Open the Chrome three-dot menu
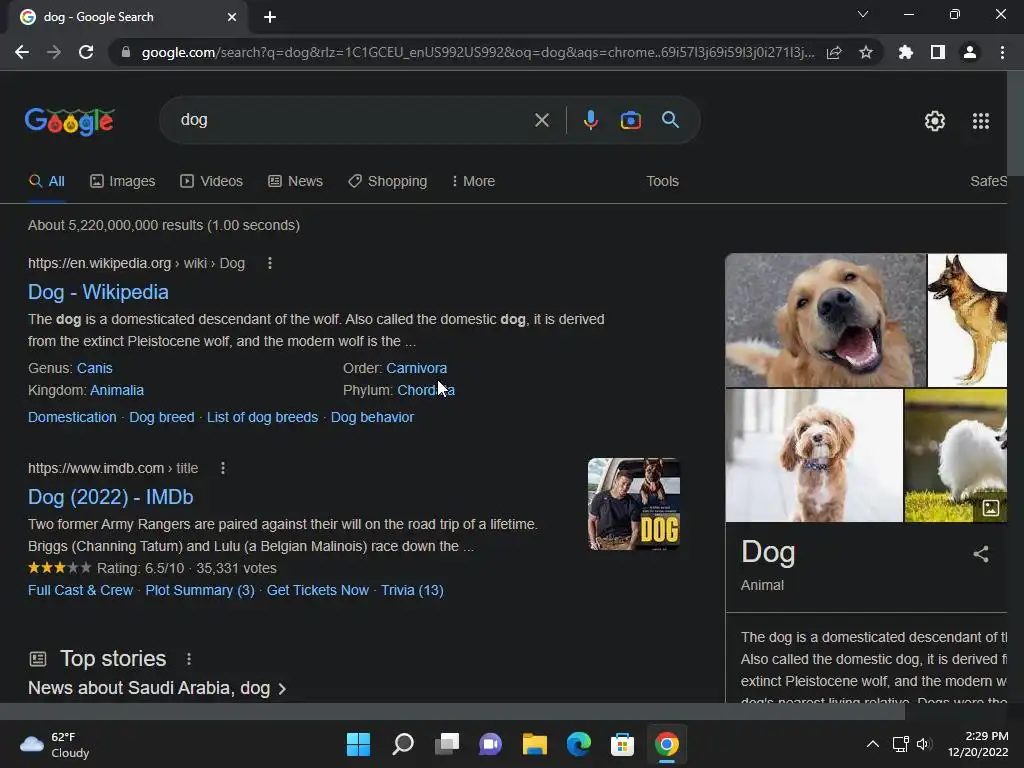Screen dimensions: 1024x768 coord(1002,52)
